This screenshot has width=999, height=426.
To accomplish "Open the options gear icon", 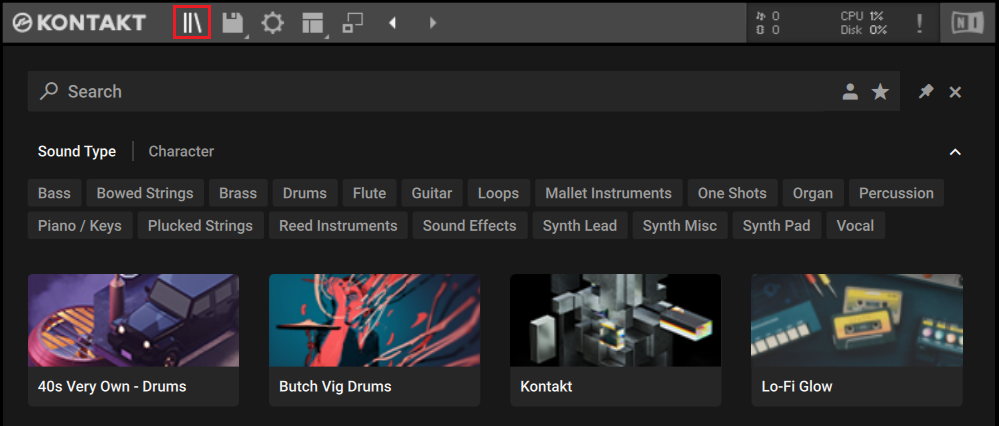I will click(x=272, y=24).
